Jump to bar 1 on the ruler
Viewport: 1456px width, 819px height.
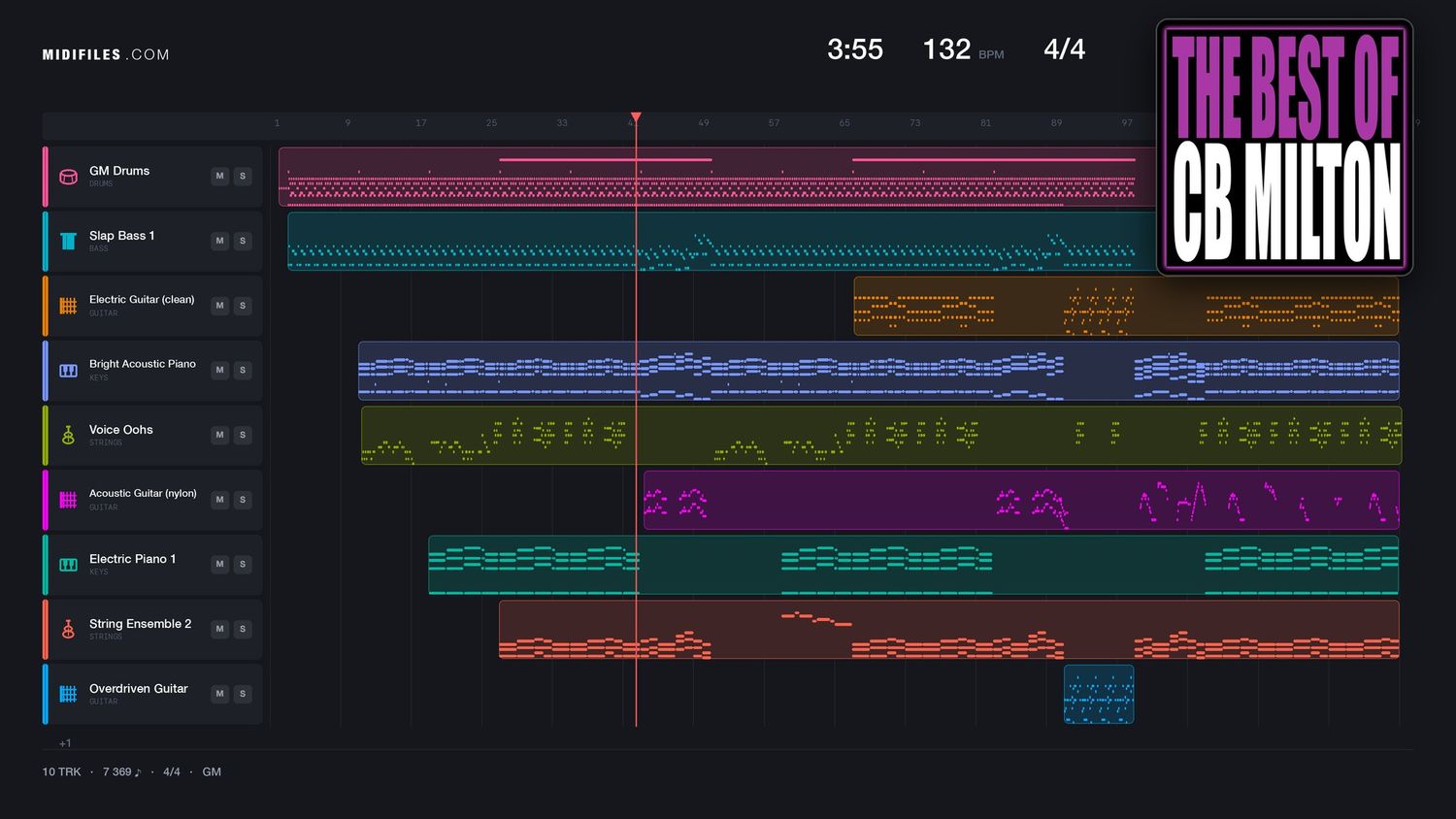(277, 123)
